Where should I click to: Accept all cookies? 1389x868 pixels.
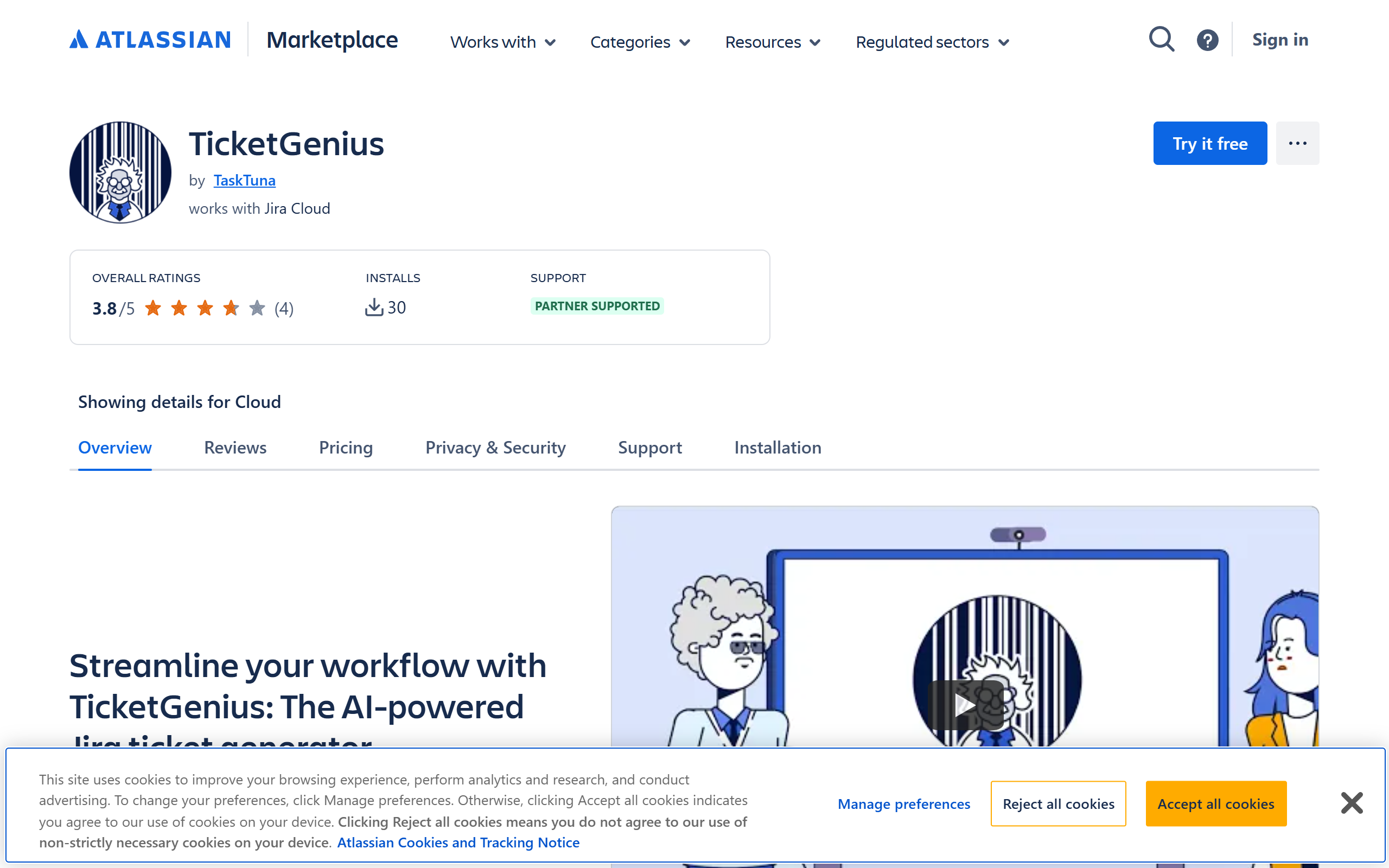[1216, 803]
